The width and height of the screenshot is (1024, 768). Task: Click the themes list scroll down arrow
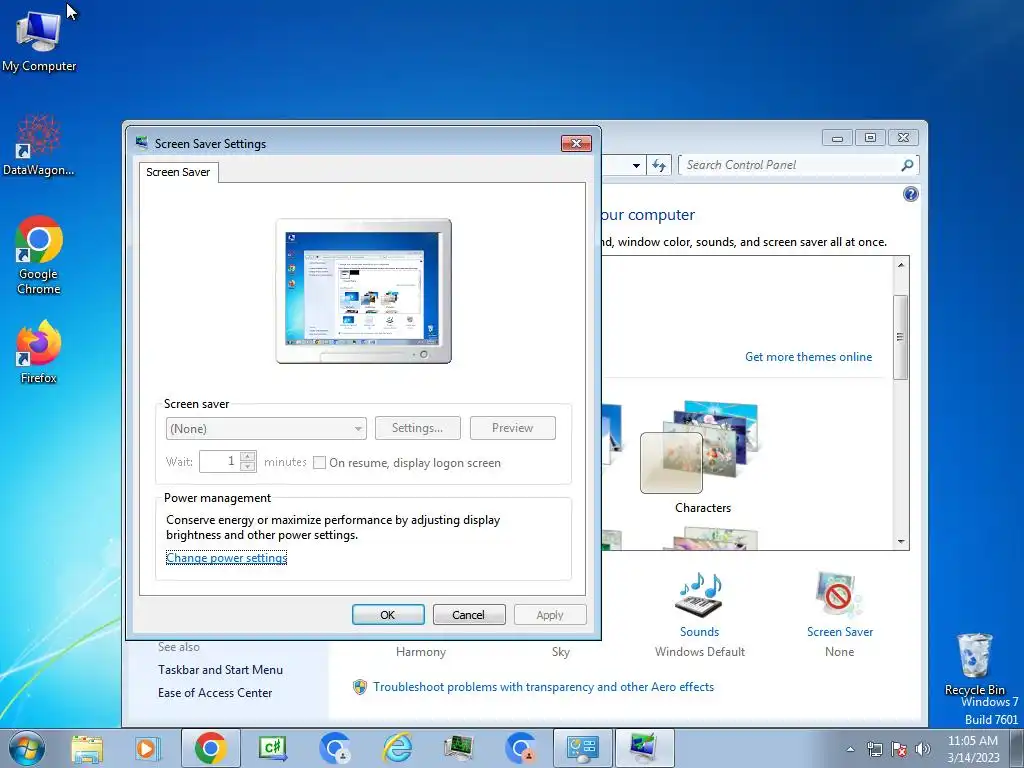tap(901, 541)
